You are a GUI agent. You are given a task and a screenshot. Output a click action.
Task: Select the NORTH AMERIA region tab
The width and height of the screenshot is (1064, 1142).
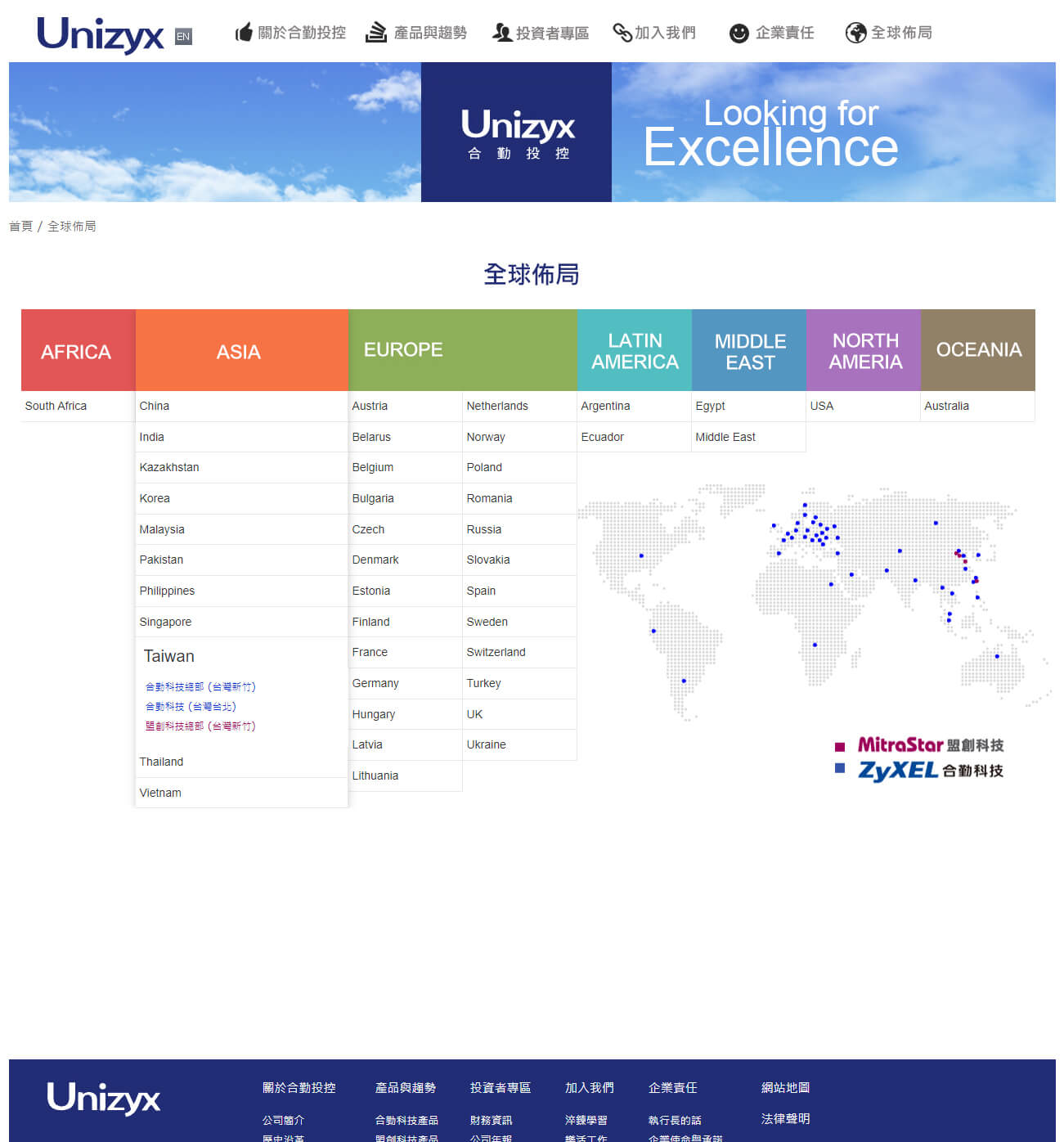pyautogui.click(x=864, y=350)
